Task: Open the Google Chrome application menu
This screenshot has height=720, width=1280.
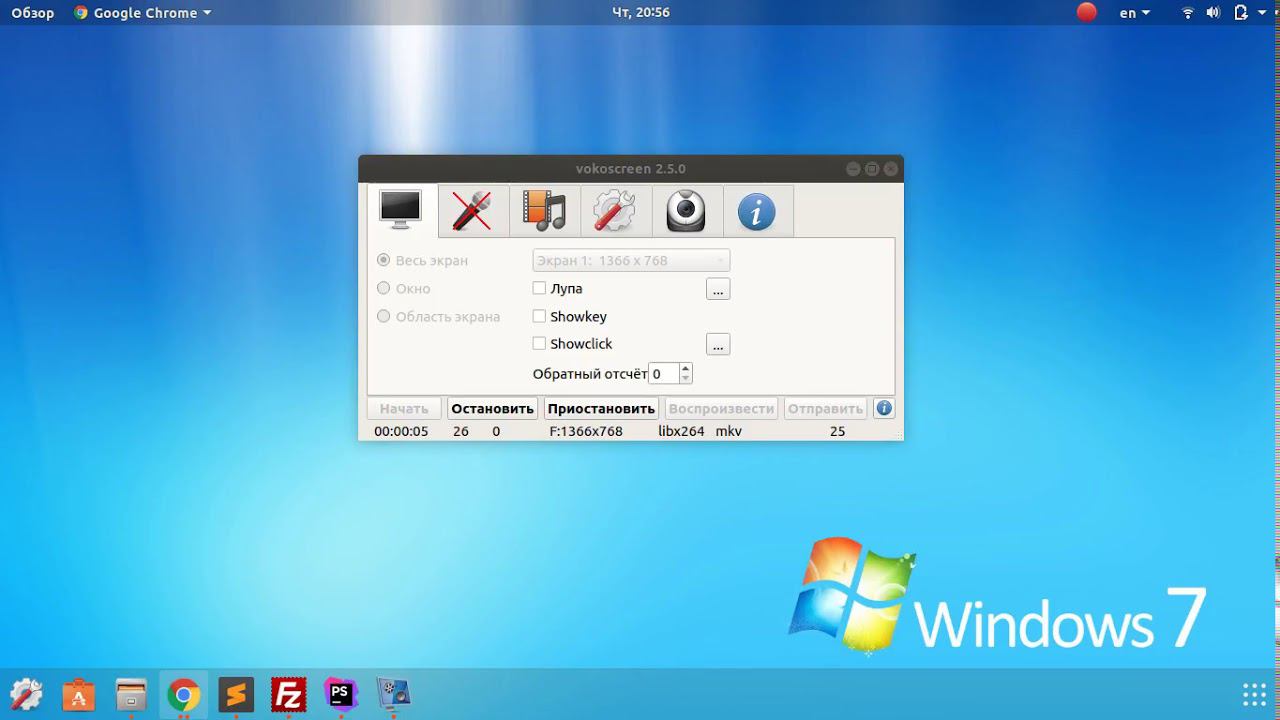Action: point(143,13)
